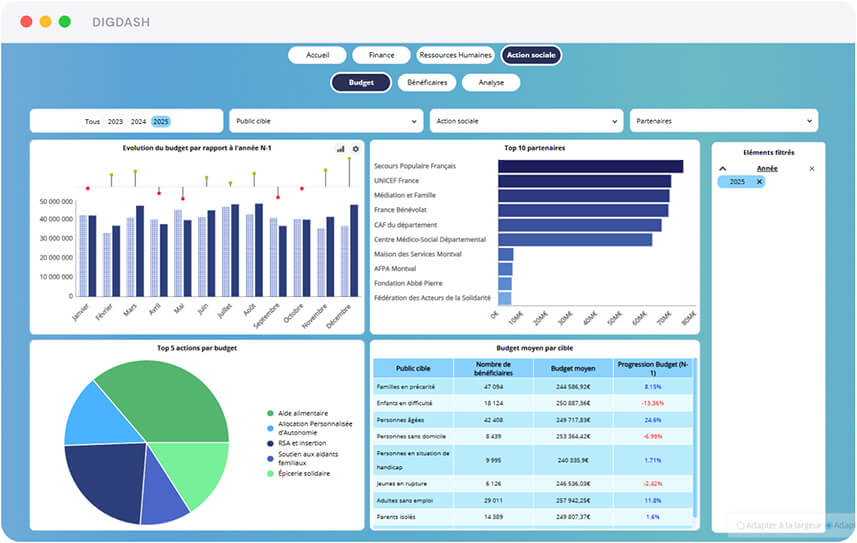Toggle the 2025 year filter
Screen dimensions: 857x543
[x=161, y=121]
